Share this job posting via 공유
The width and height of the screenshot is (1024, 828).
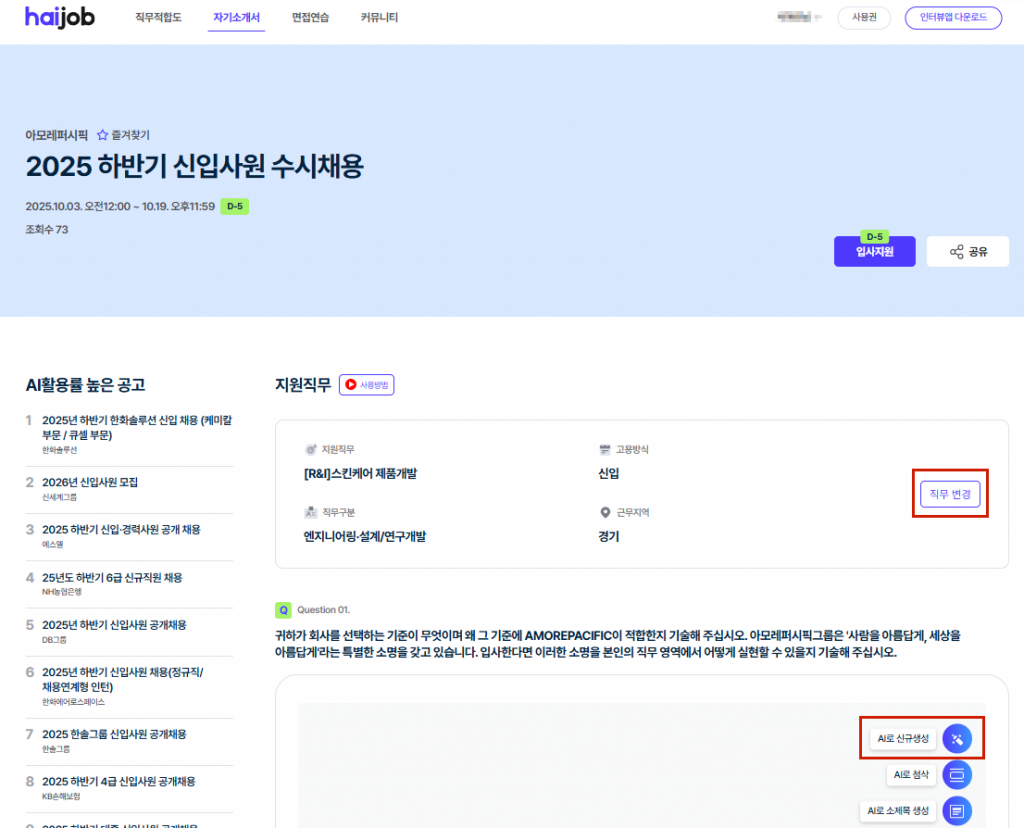pos(967,252)
